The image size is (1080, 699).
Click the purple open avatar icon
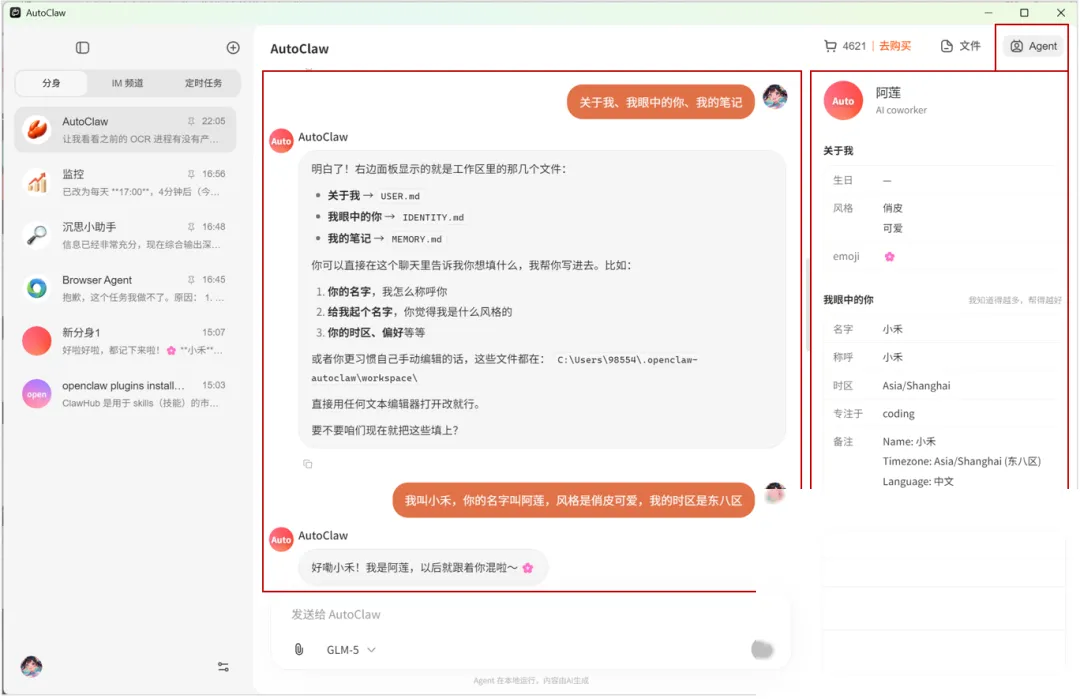[37, 394]
